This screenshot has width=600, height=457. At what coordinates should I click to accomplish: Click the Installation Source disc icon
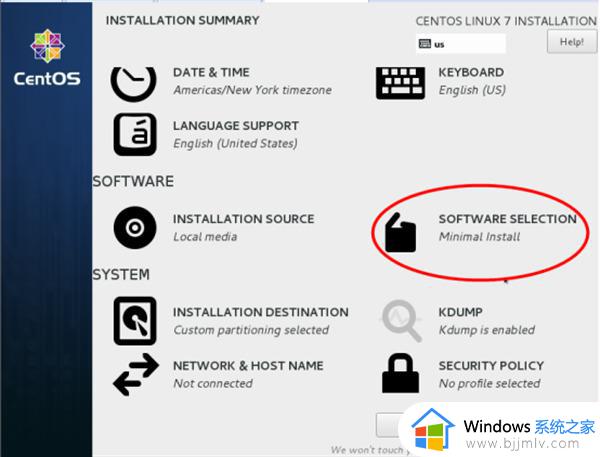point(134,228)
